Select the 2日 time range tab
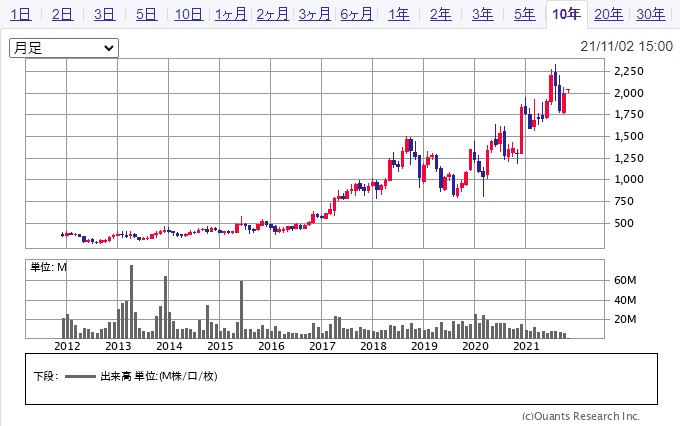This screenshot has width=680, height=426. pos(62,14)
